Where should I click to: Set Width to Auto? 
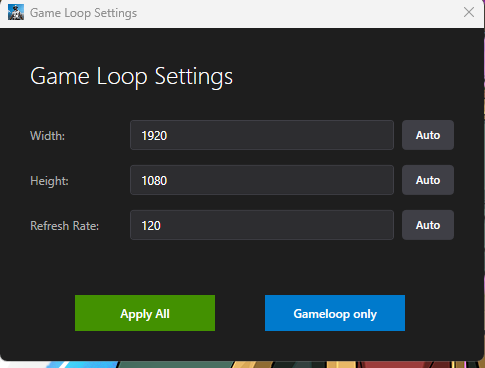(428, 135)
